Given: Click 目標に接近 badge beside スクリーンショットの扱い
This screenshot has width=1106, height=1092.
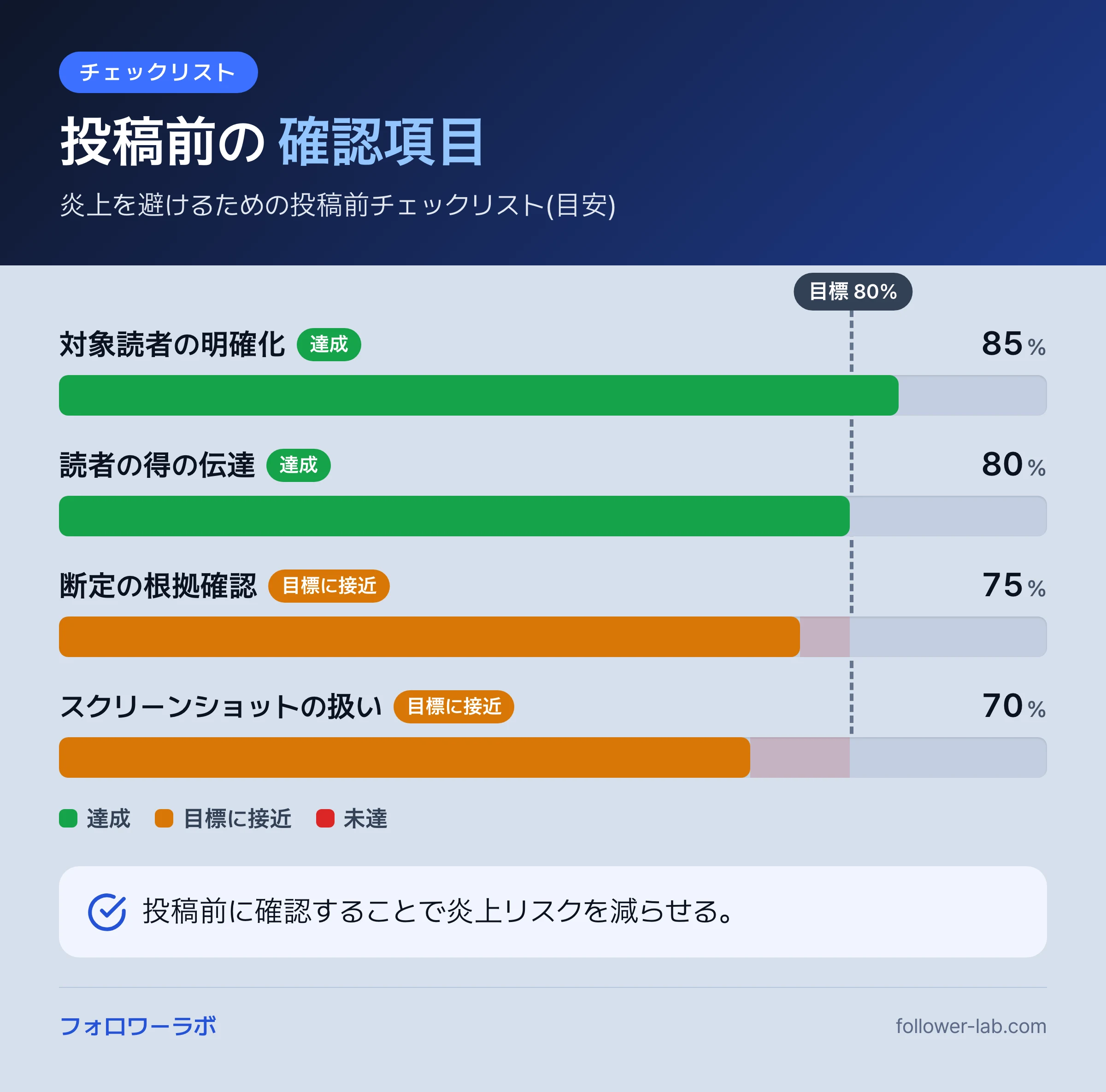Looking at the screenshot, I should (454, 707).
